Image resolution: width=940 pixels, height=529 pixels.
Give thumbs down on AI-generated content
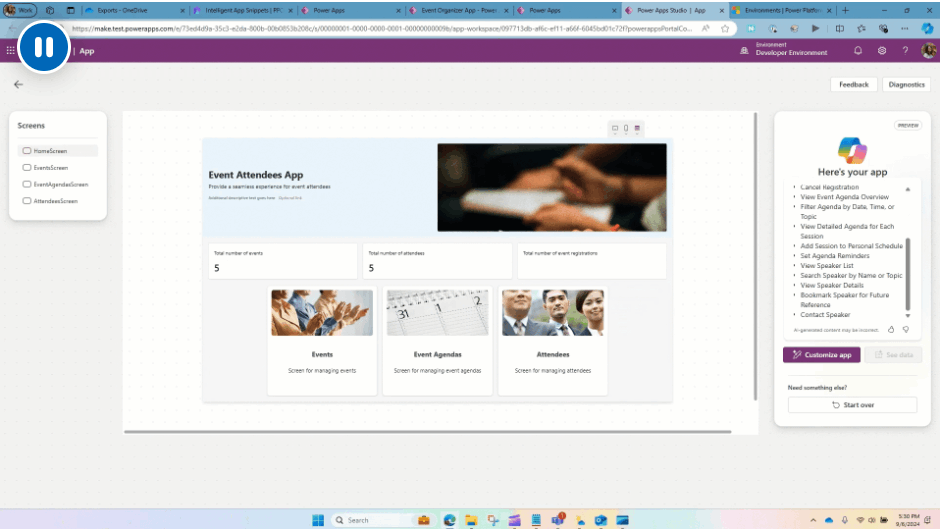point(906,329)
